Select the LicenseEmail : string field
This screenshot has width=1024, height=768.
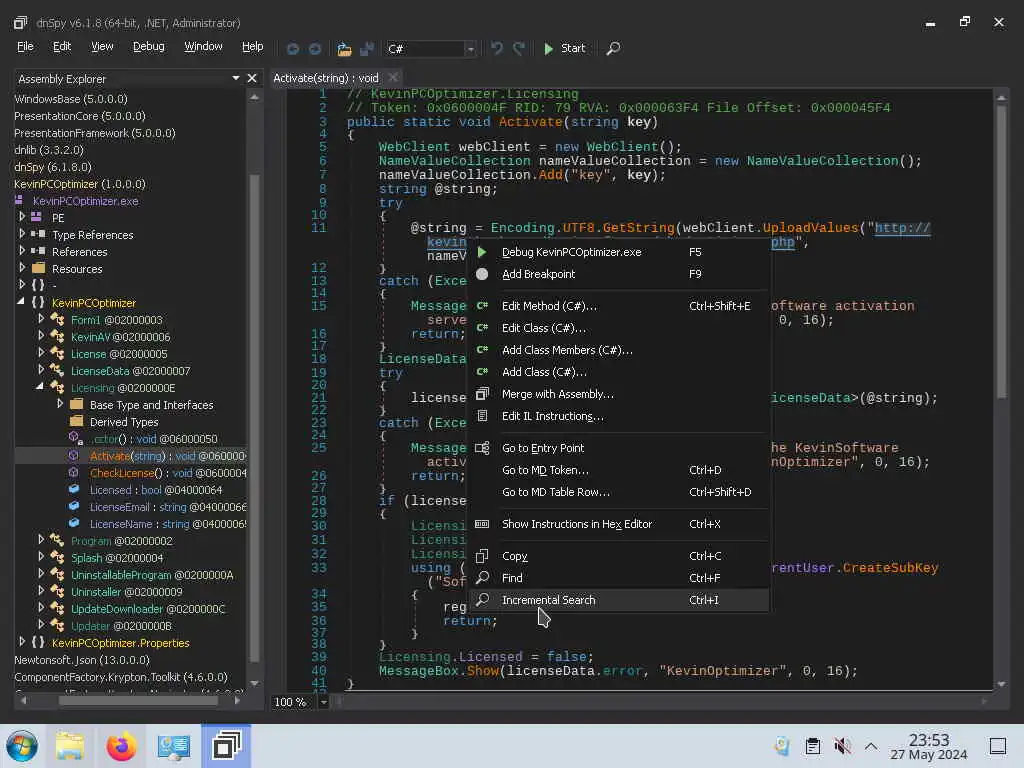click(168, 507)
